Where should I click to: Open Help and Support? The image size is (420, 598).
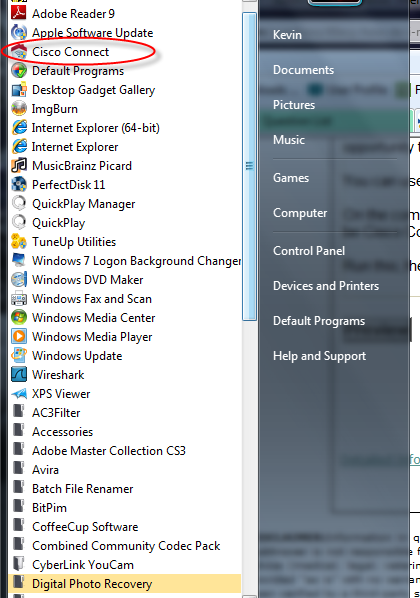coord(319,356)
